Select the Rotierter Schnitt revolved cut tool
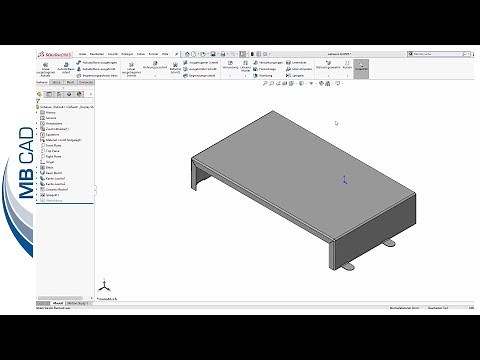 point(175,68)
